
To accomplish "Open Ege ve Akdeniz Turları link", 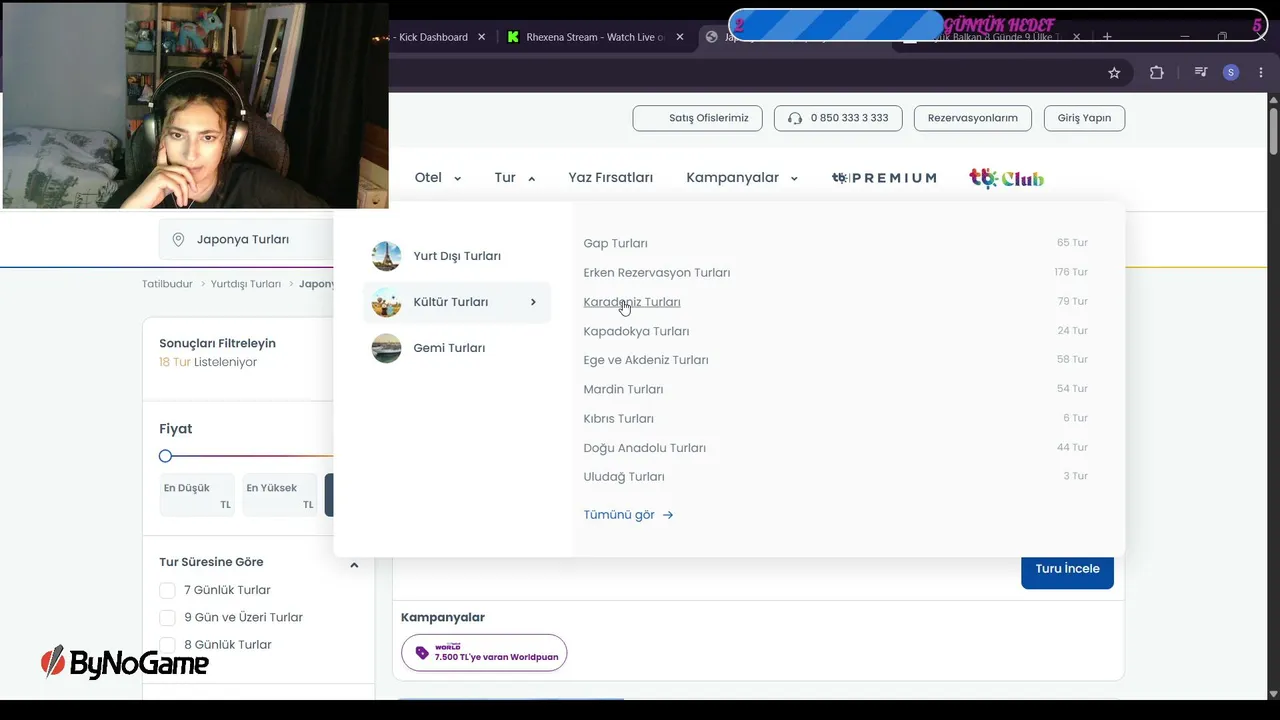I will [x=646, y=360].
